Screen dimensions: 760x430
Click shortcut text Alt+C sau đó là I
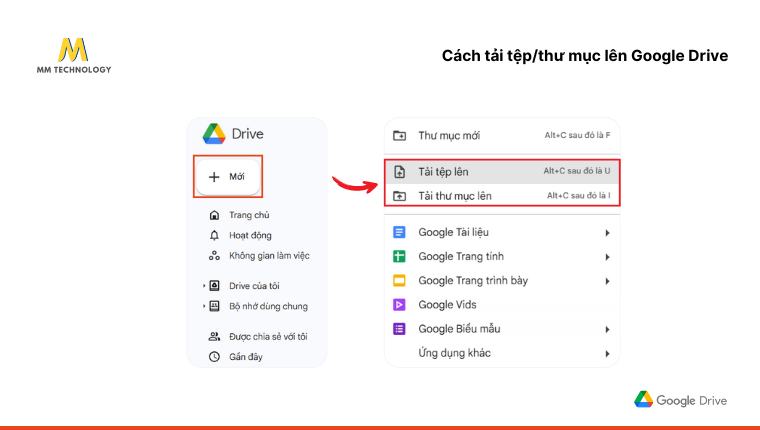click(x=579, y=195)
